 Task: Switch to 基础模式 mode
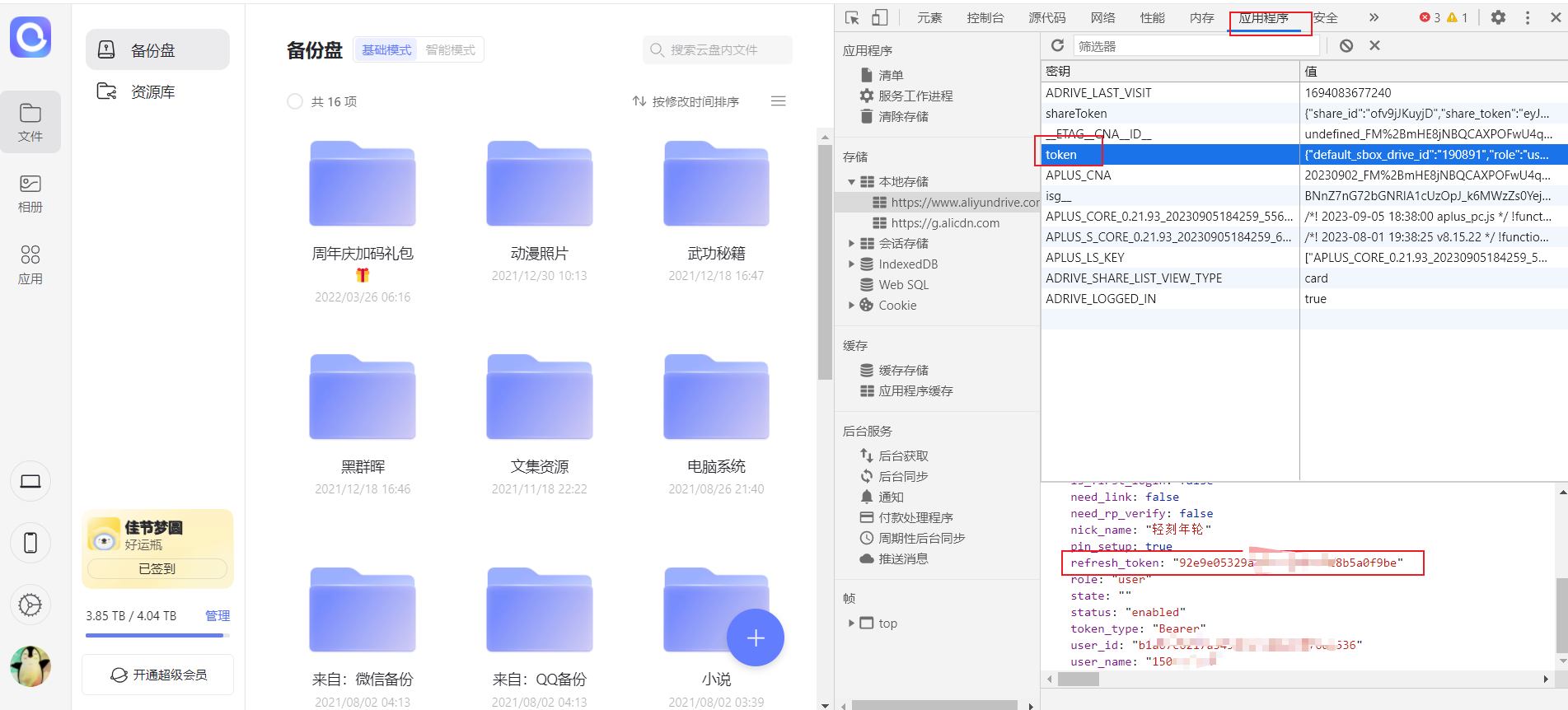pyautogui.click(x=386, y=50)
